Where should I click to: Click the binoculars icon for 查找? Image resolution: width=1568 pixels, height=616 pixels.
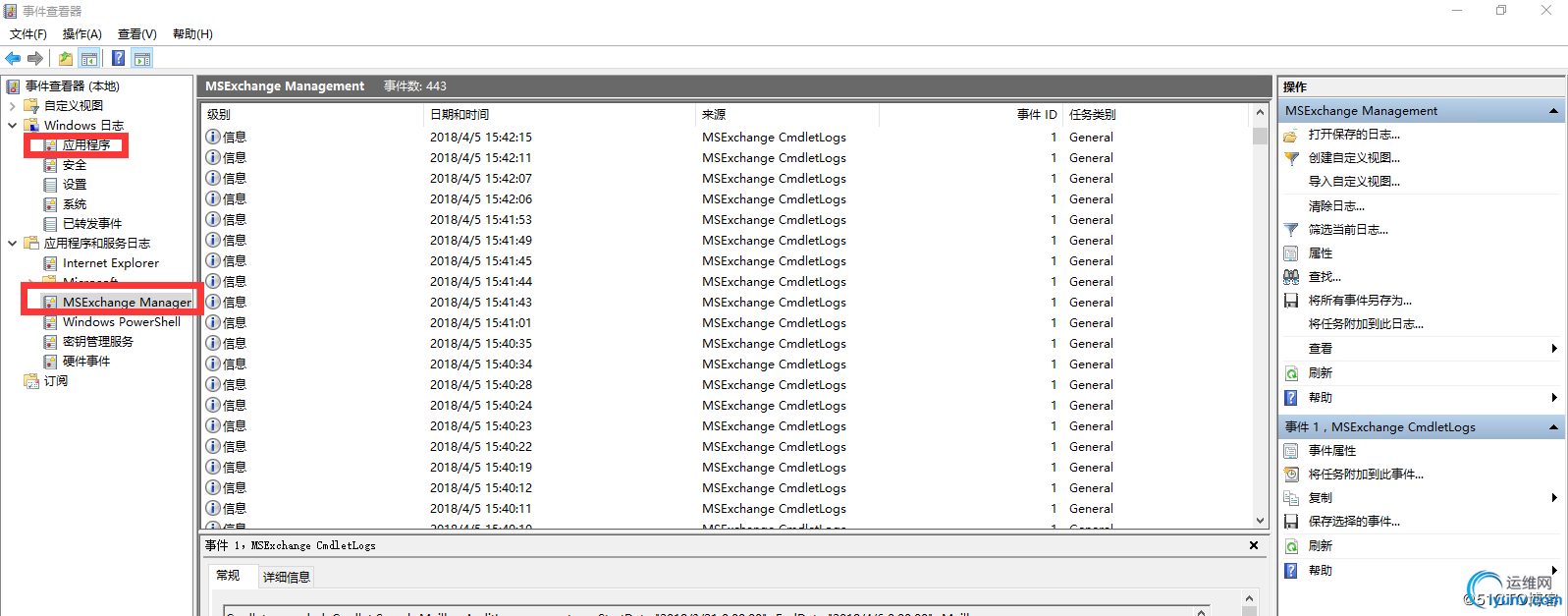[x=1291, y=277]
